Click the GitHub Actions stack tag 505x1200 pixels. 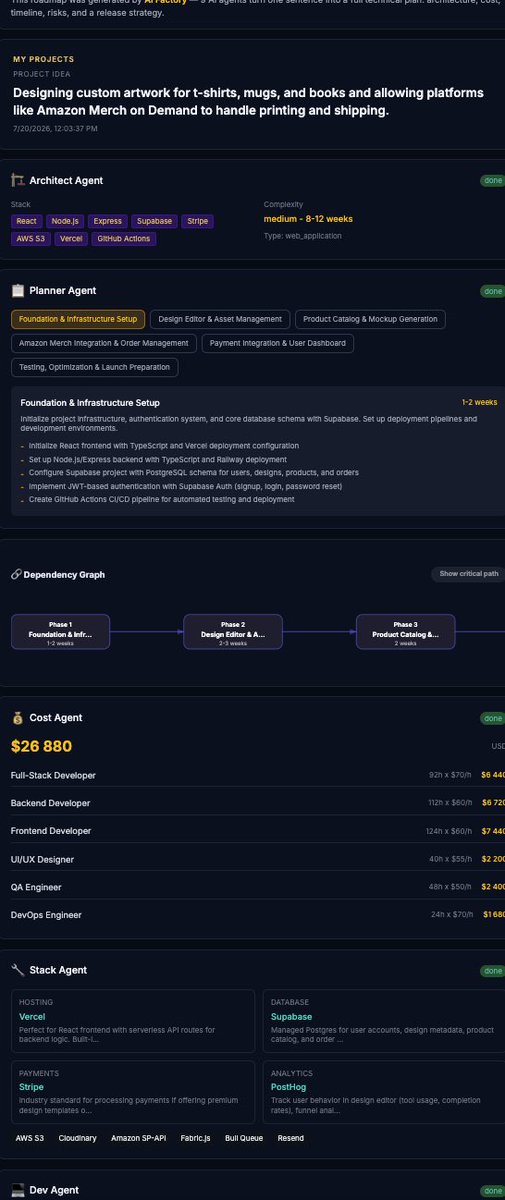click(x=124, y=239)
